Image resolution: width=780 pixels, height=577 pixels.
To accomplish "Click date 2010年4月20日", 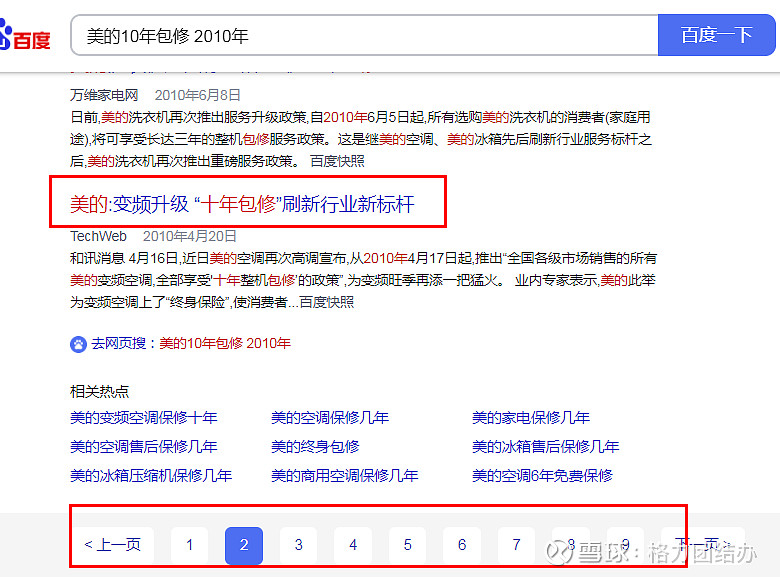I will (x=190, y=236).
